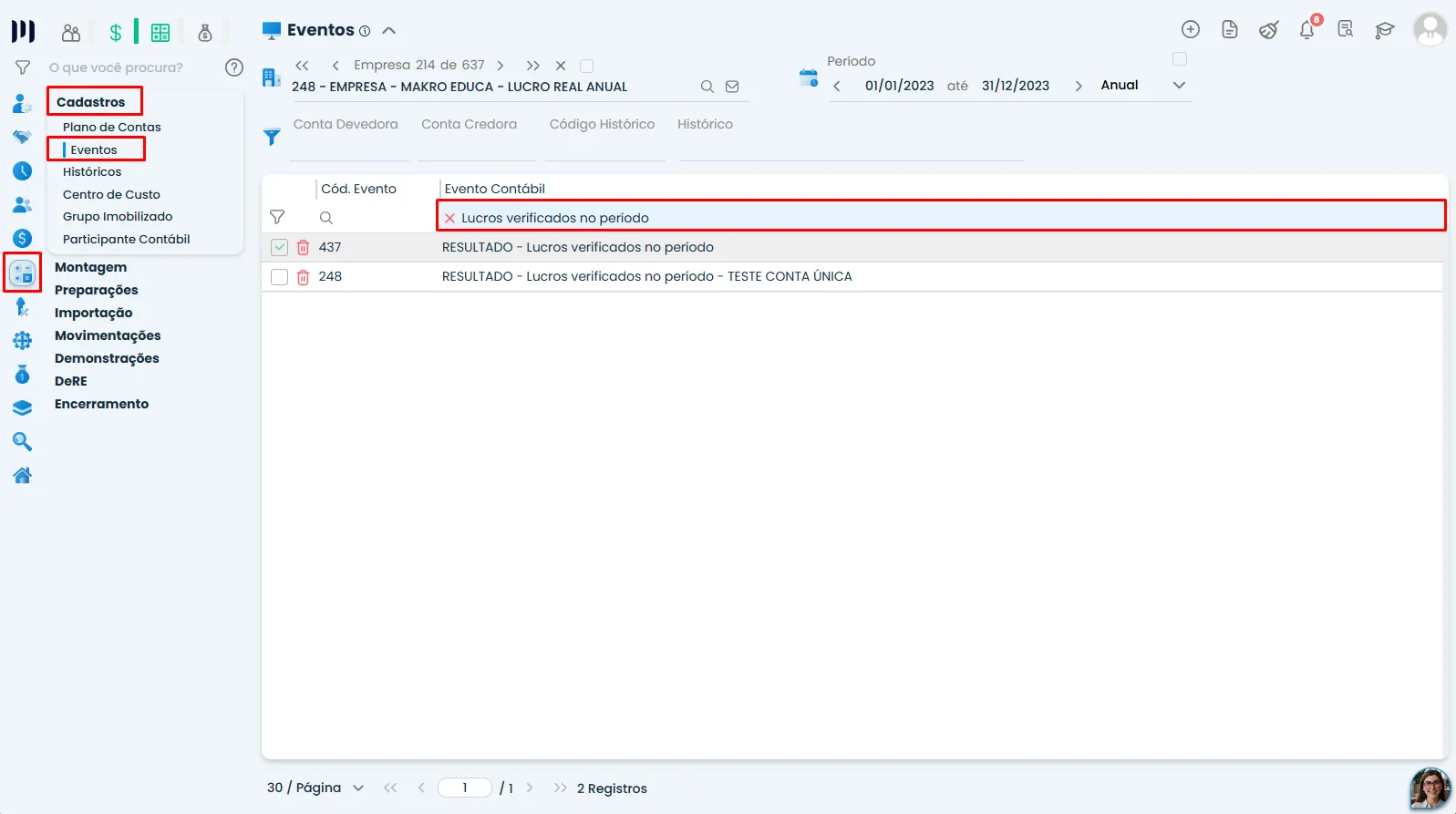Expand the Montagem section

point(90,267)
